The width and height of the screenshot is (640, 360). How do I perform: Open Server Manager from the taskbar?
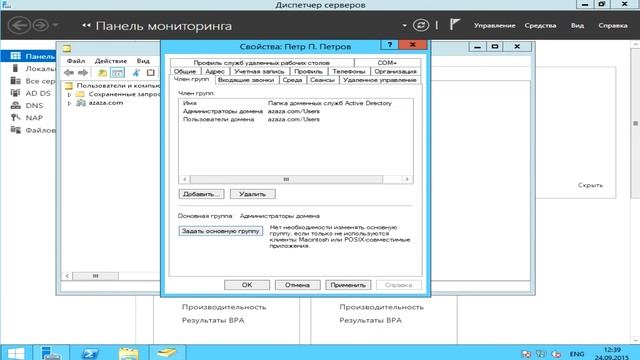(x=51, y=353)
